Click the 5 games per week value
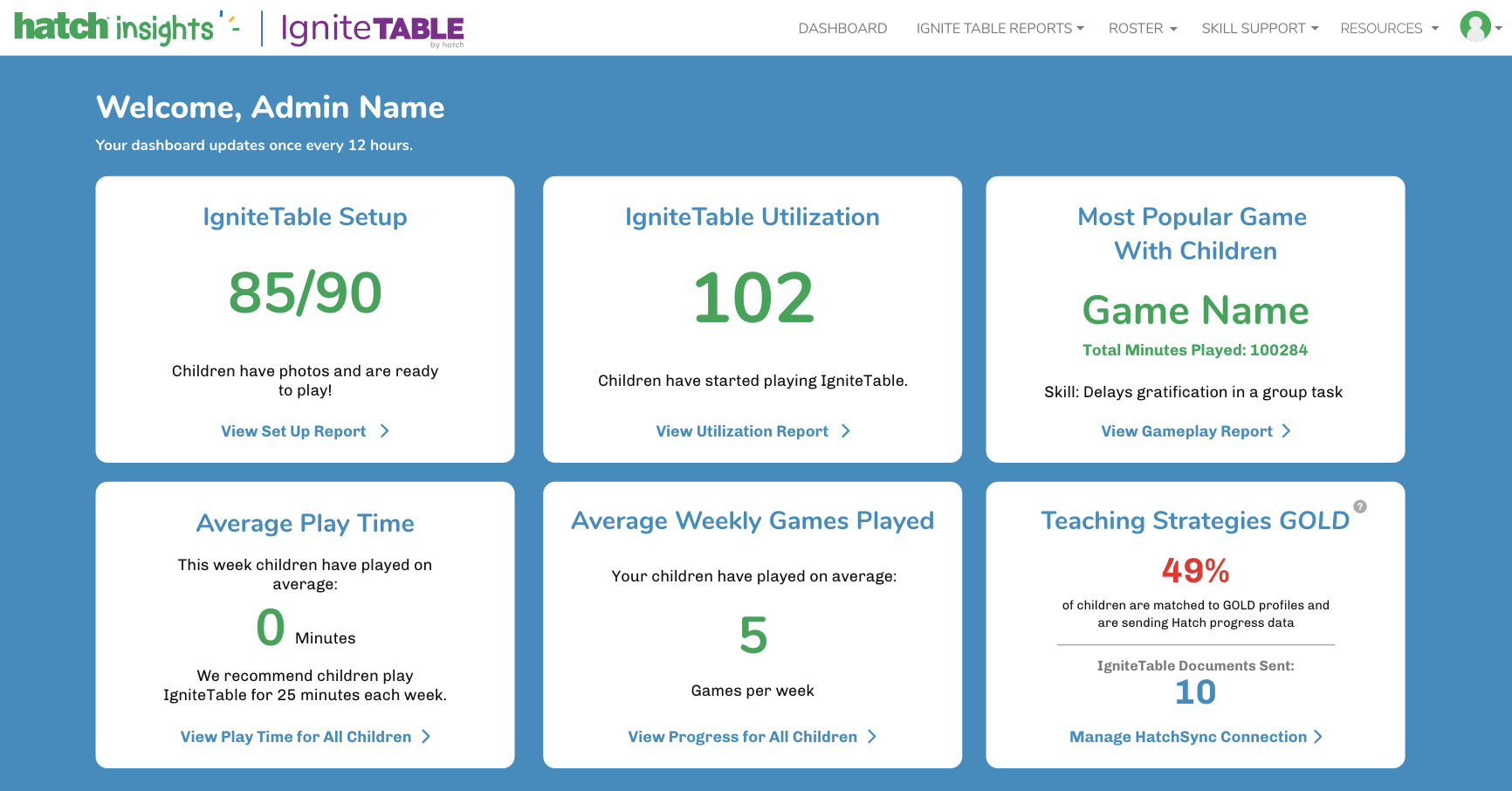The width and height of the screenshot is (1512, 791). pos(753,635)
